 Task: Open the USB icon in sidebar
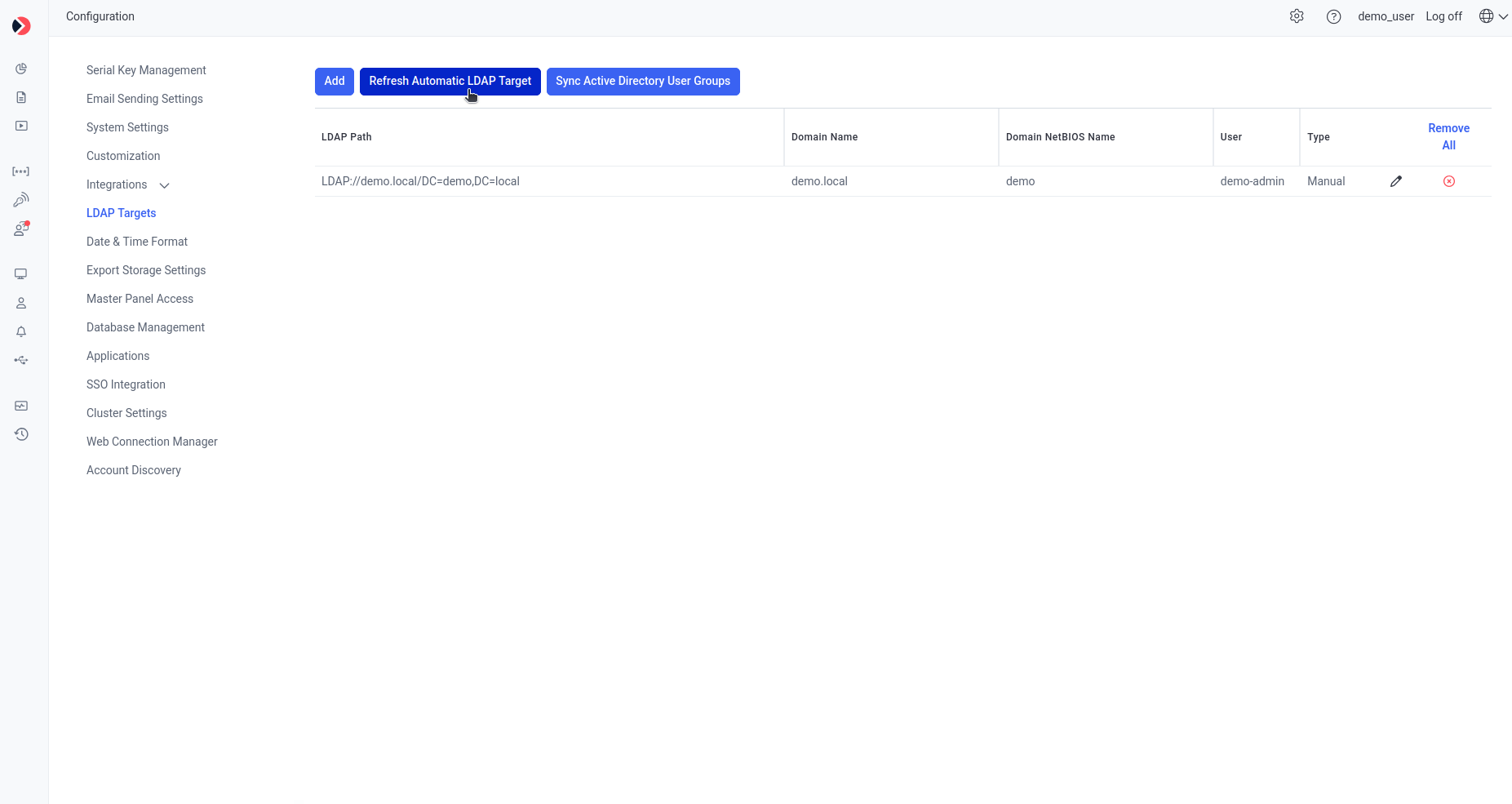(21, 360)
